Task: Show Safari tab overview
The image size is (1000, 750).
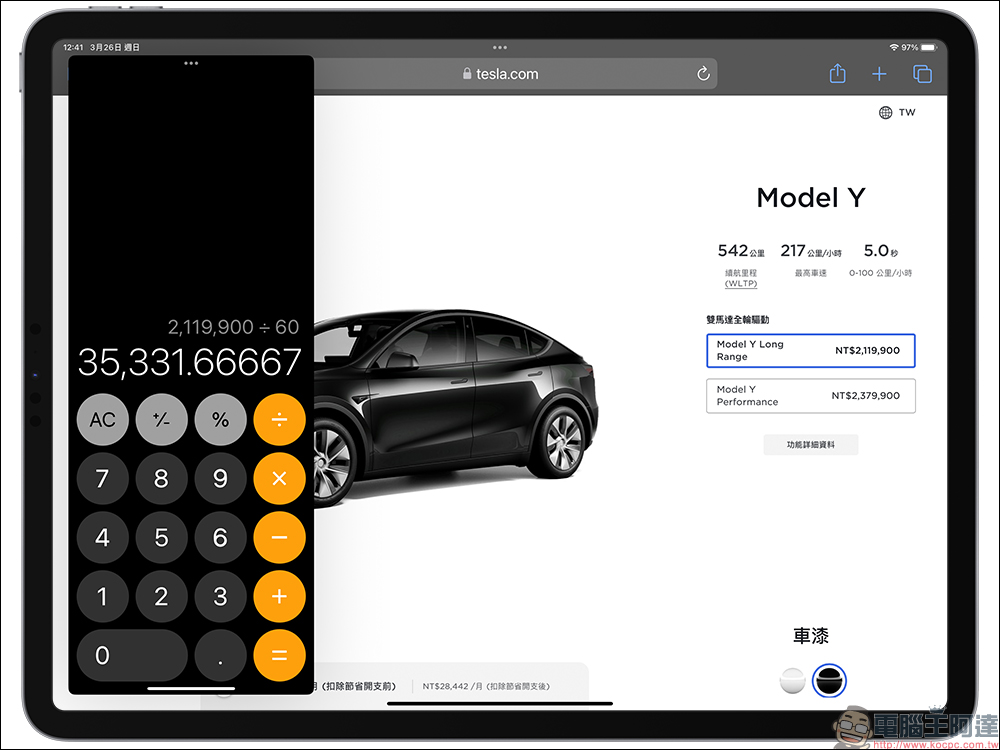Action: 922,74
